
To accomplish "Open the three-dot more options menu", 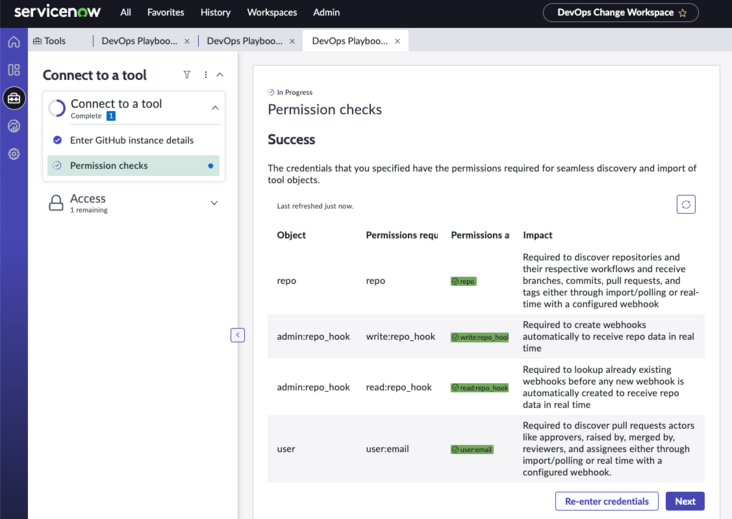I will (205, 75).
